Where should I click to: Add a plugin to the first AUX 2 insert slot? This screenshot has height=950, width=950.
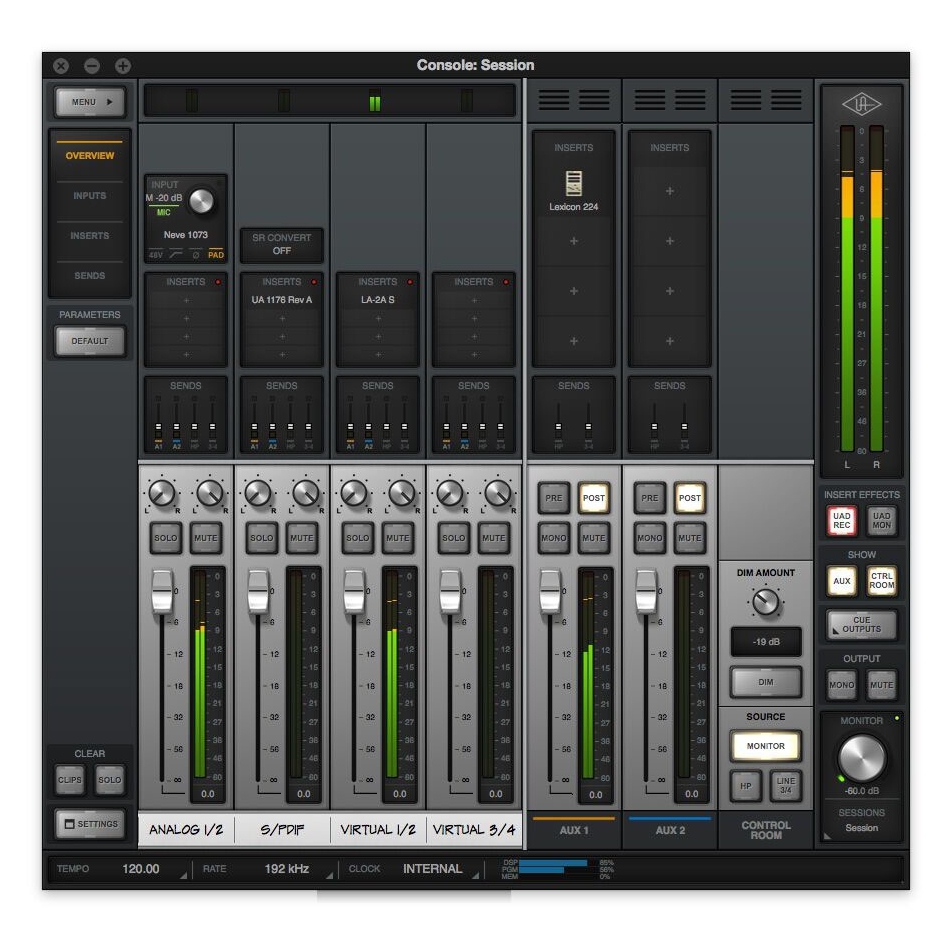click(x=669, y=191)
